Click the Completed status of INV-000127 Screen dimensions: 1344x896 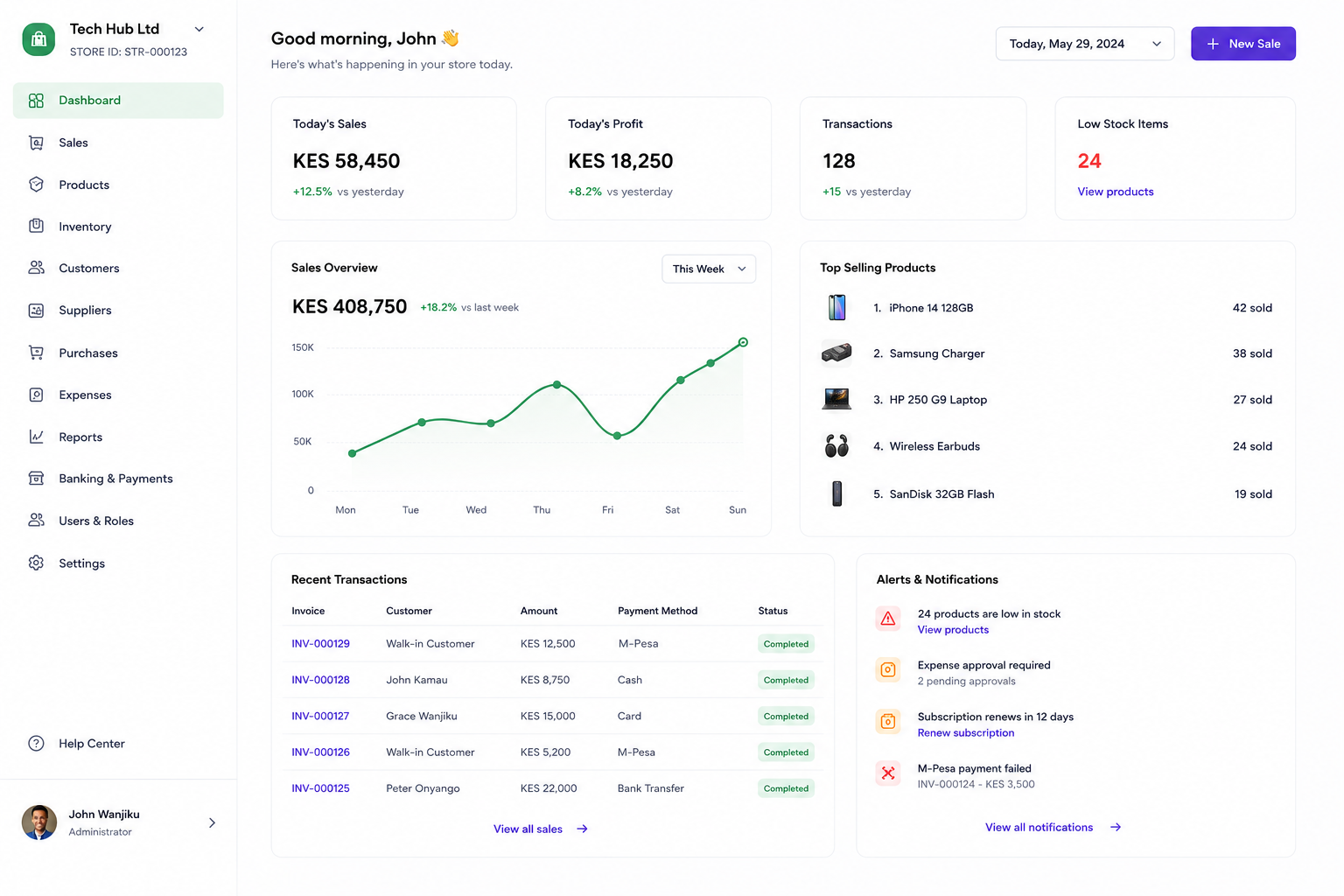786,717
